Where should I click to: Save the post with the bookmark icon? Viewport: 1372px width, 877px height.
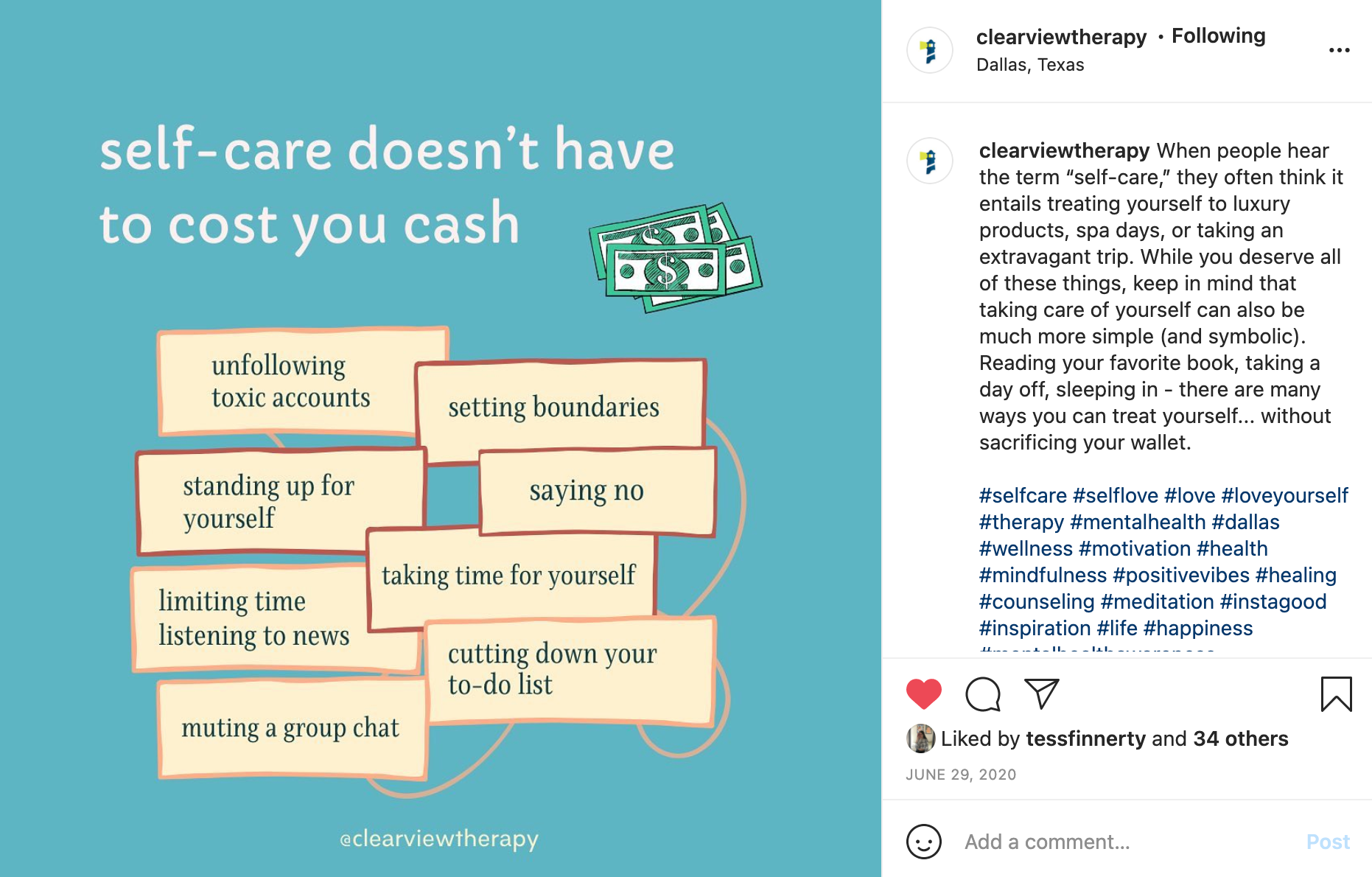pos(1336,693)
